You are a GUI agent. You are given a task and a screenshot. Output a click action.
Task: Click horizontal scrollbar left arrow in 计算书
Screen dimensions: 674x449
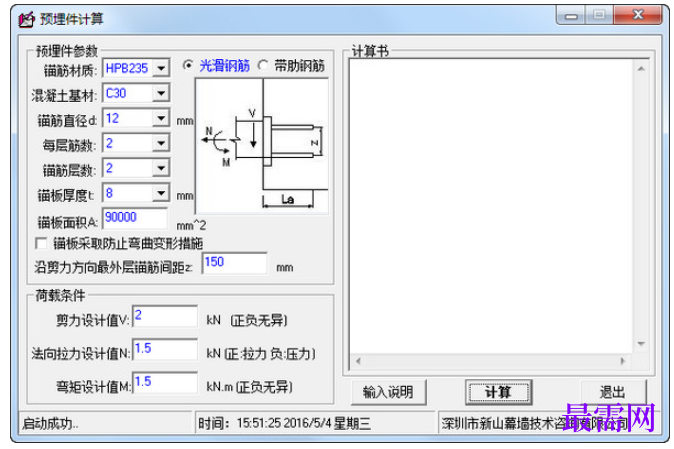pos(358,361)
